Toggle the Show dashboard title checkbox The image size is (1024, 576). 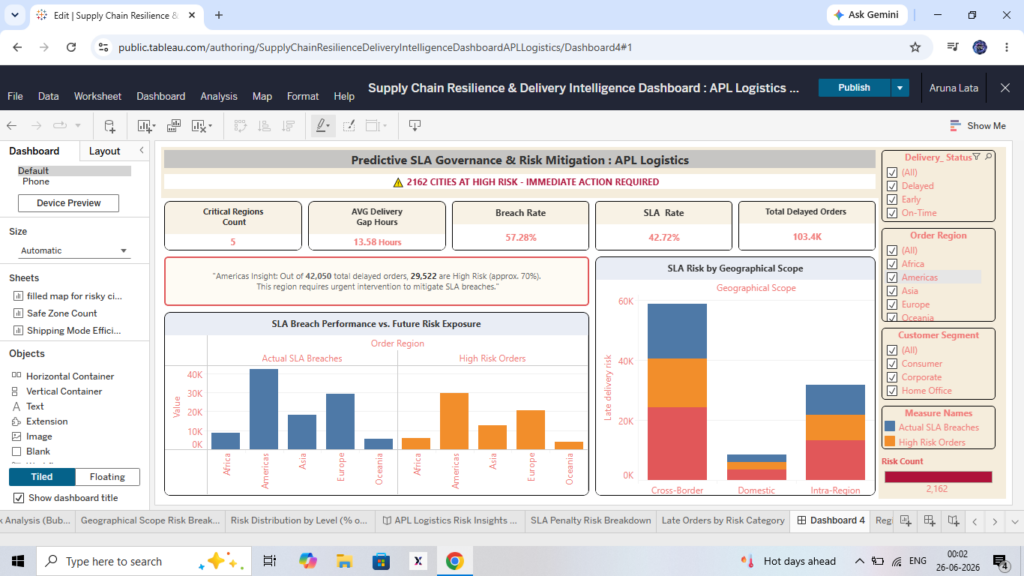click(18, 498)
